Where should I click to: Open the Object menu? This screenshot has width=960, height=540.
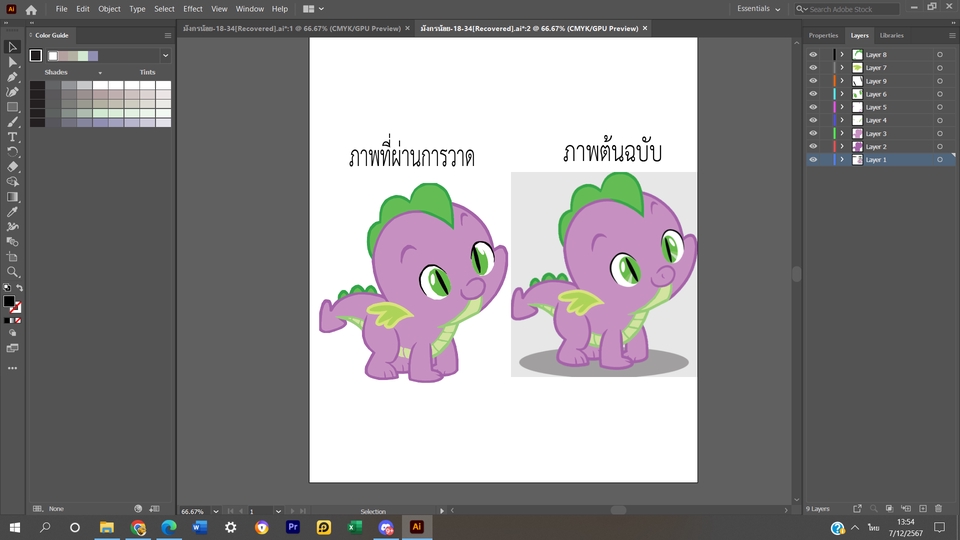(109, 9)
